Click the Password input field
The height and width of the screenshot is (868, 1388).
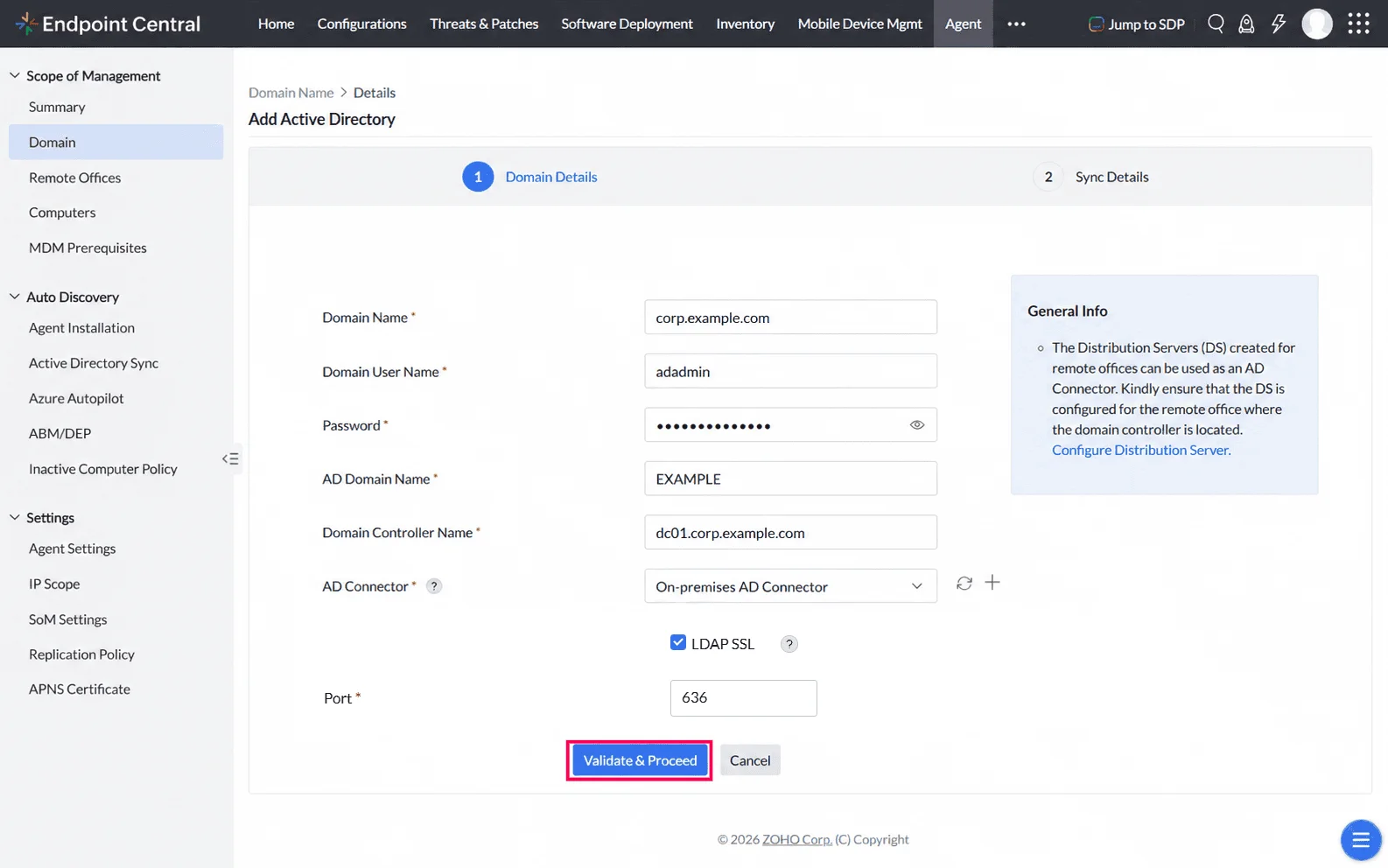(790, 425)
